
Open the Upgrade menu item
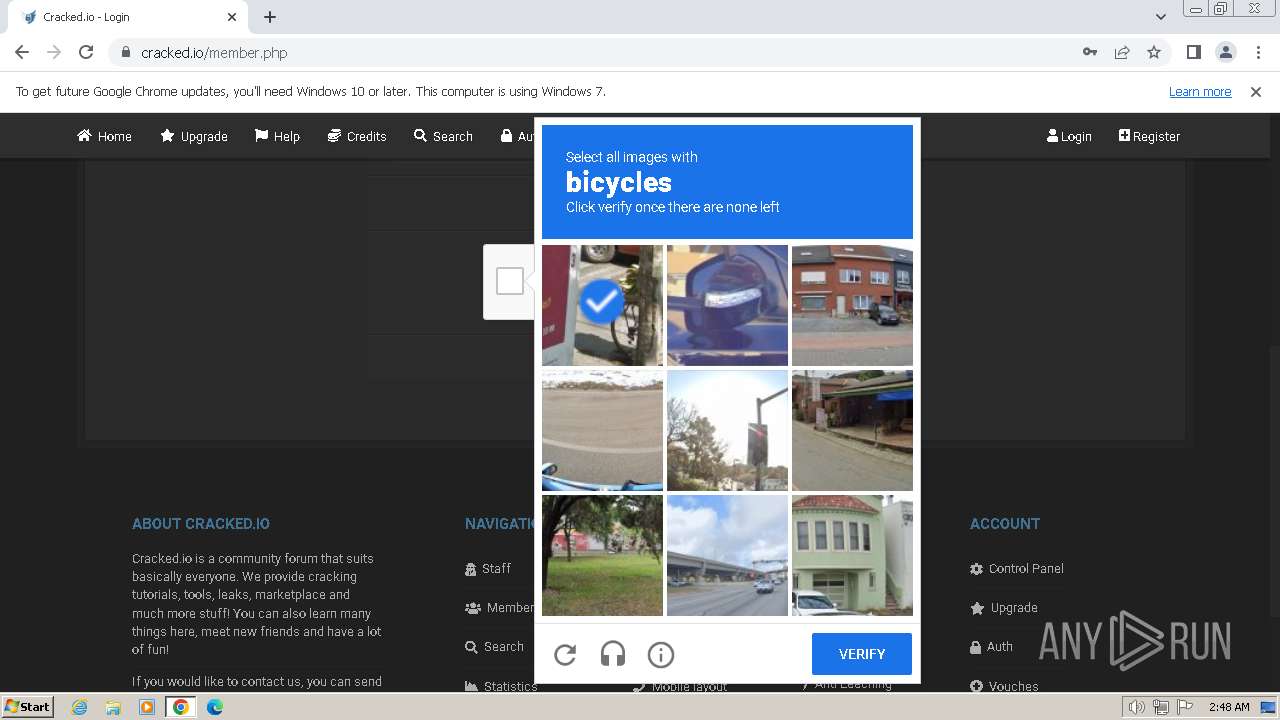(x=194, y=136)
